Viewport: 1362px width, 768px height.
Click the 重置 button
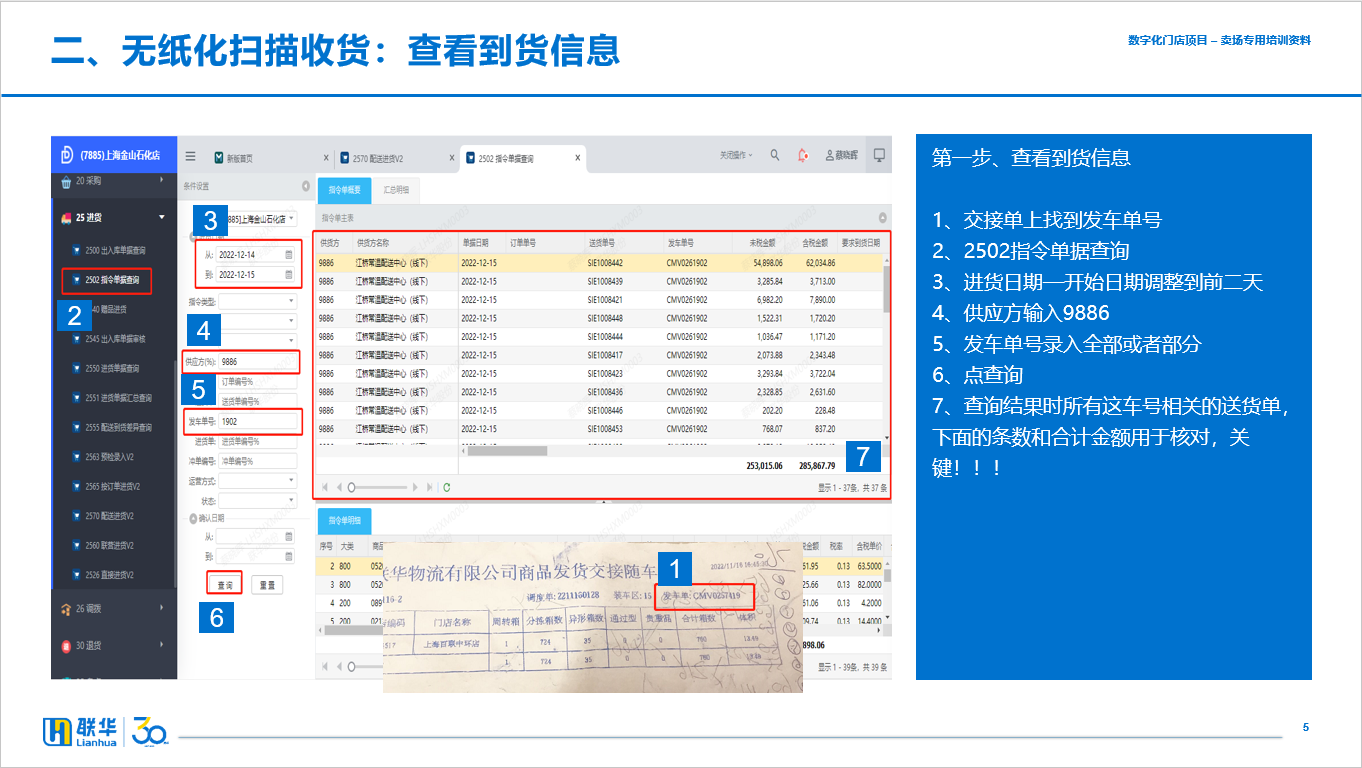267,584
